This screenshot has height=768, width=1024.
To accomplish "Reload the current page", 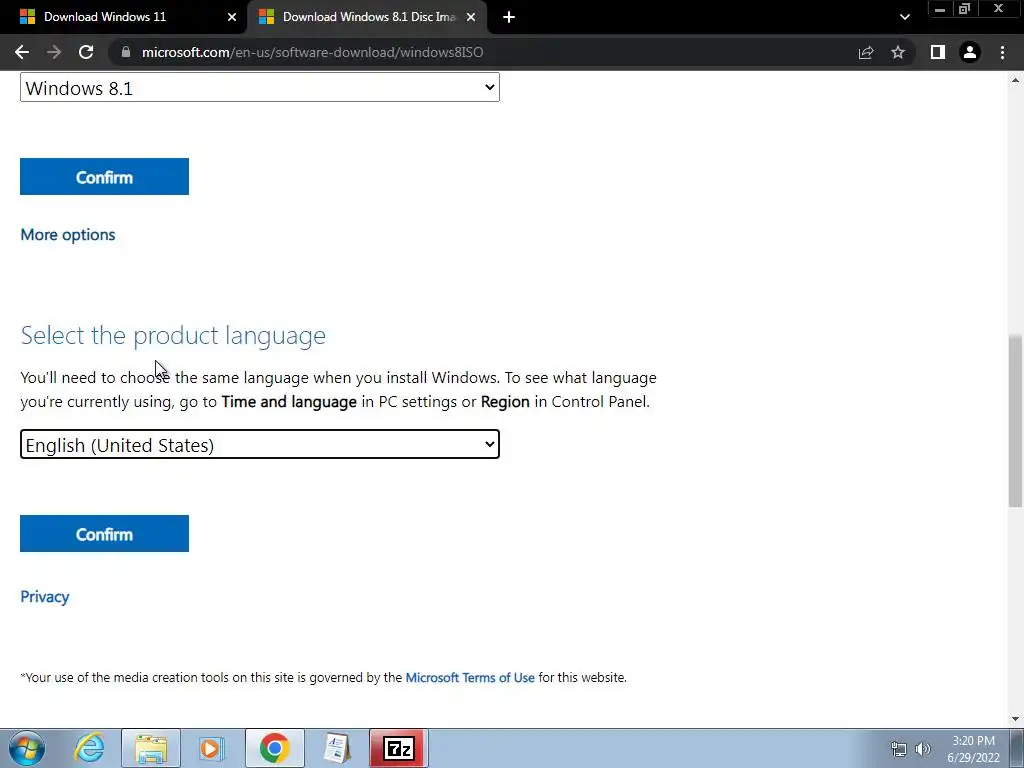I will coord(86,52).
